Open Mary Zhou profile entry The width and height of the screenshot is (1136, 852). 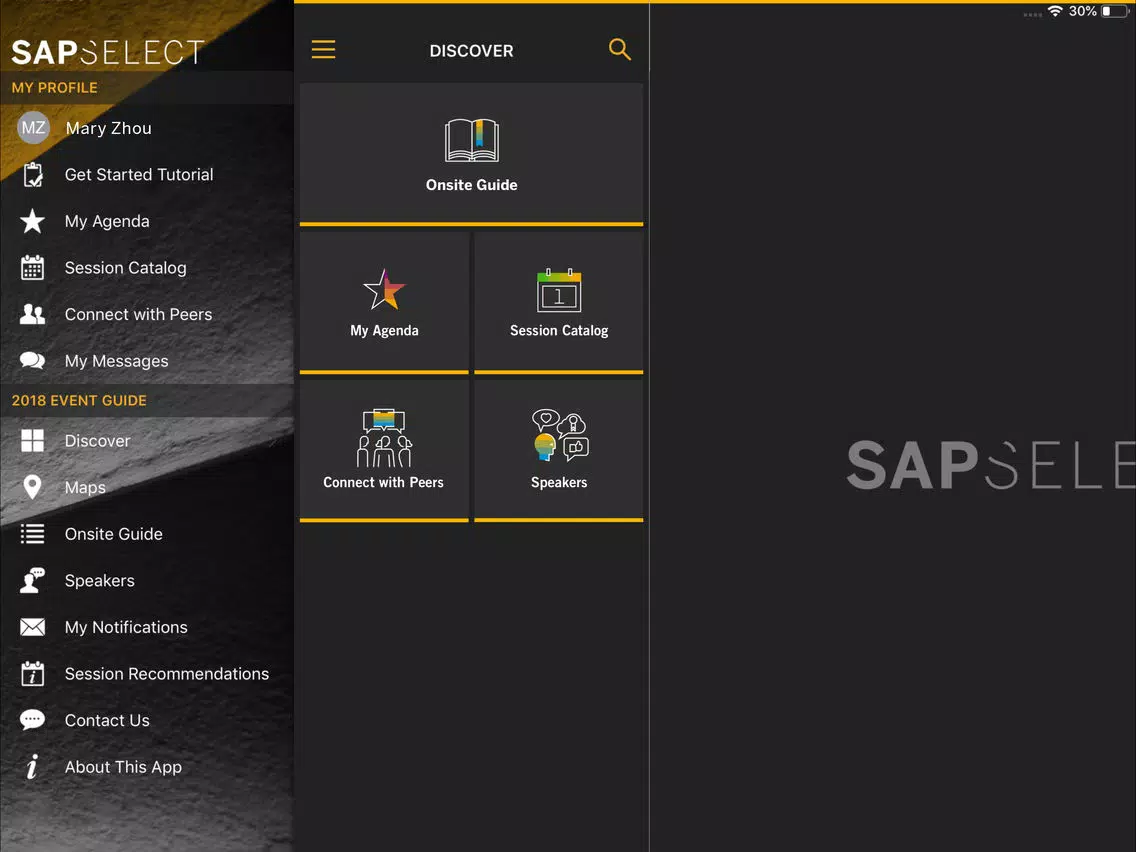147,128
